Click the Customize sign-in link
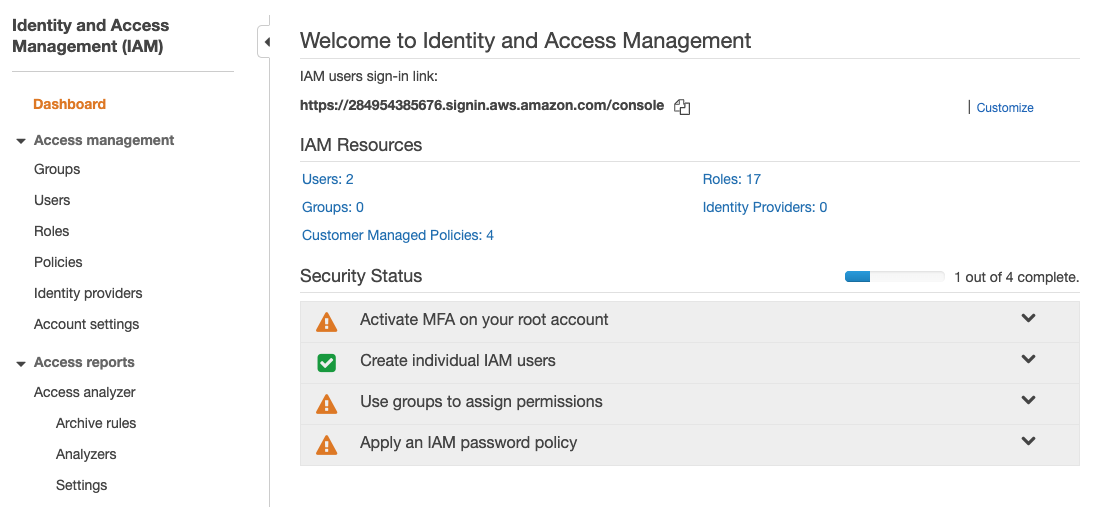The width and height of the screenshot is (1113, 507). (x=1005, y=108)
